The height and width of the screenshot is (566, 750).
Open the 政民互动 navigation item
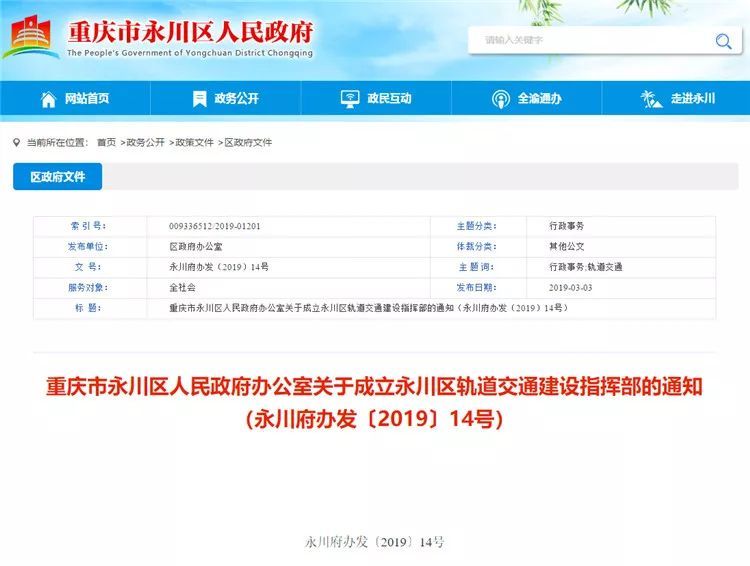coord(376,99)
